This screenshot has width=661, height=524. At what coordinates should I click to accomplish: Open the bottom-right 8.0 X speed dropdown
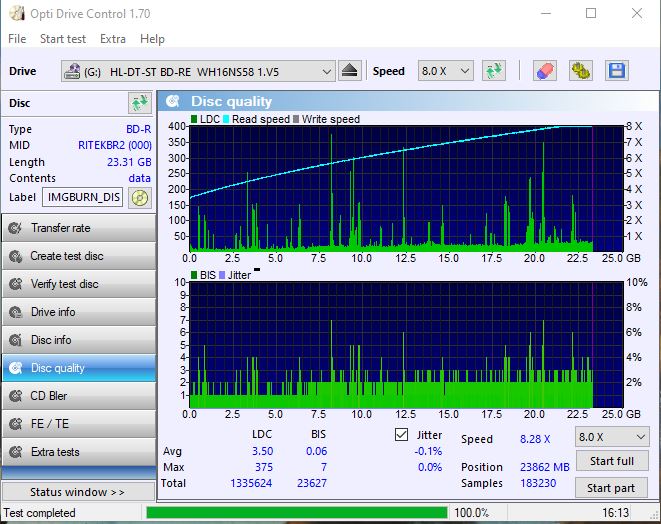(x=611, y=437)
